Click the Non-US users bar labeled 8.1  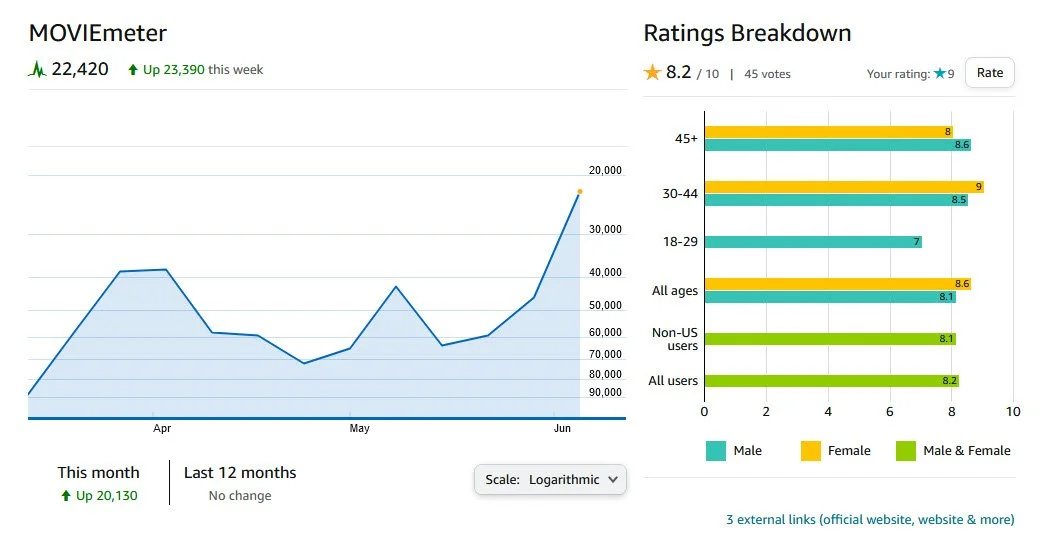pos(830,339)
